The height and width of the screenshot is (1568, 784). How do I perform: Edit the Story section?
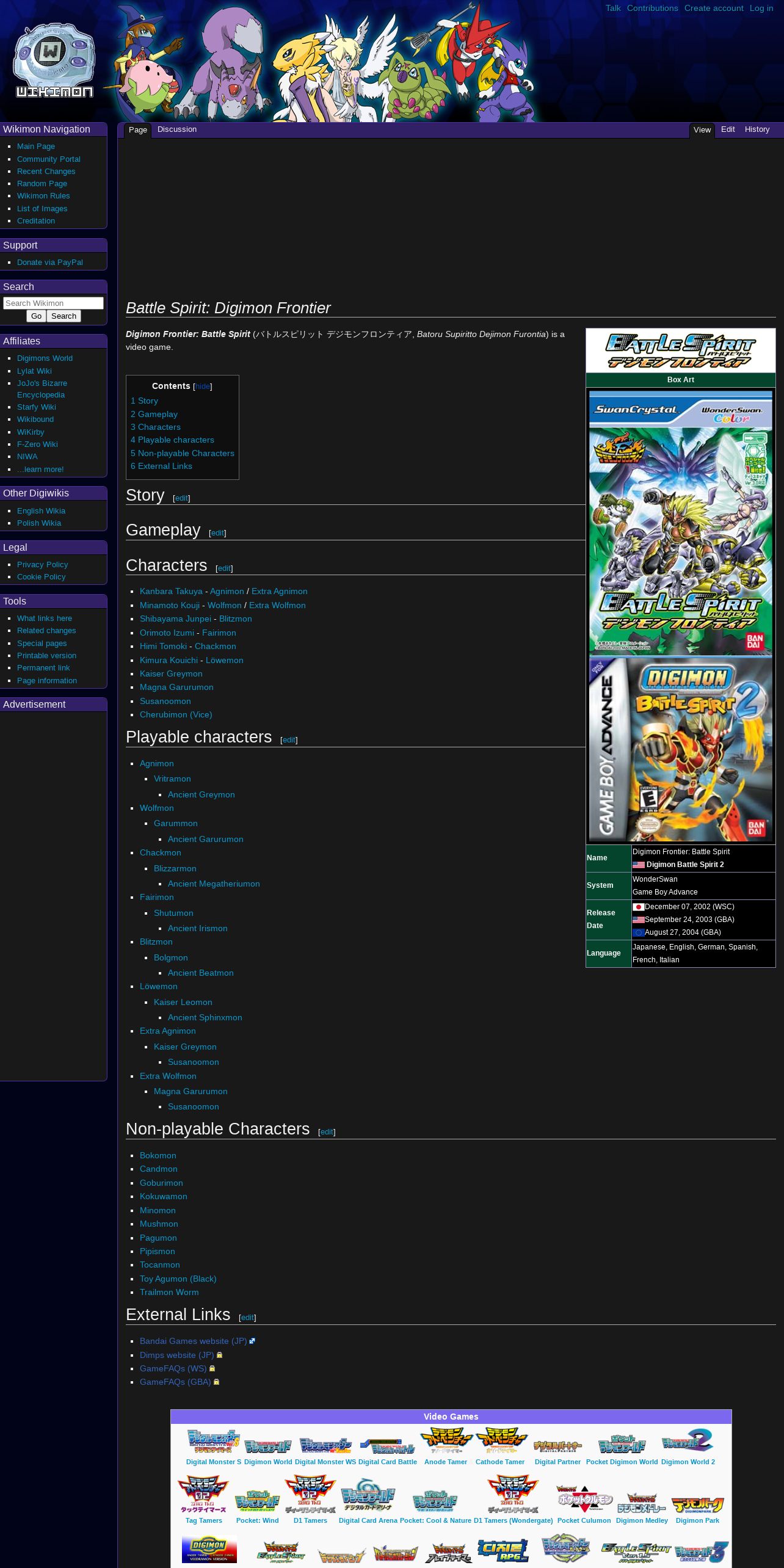[x=181, y=498]
